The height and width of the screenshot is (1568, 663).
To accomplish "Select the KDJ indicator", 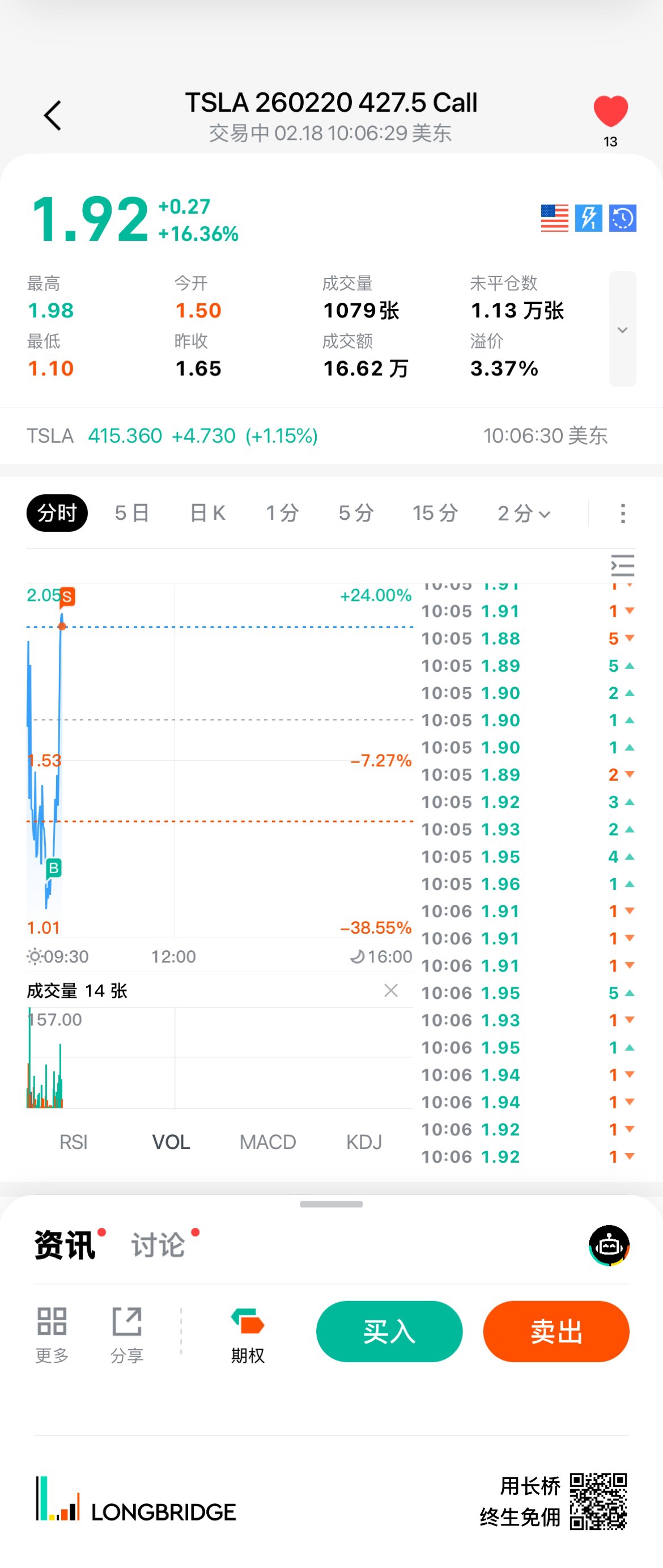I will click(364, 1142).
